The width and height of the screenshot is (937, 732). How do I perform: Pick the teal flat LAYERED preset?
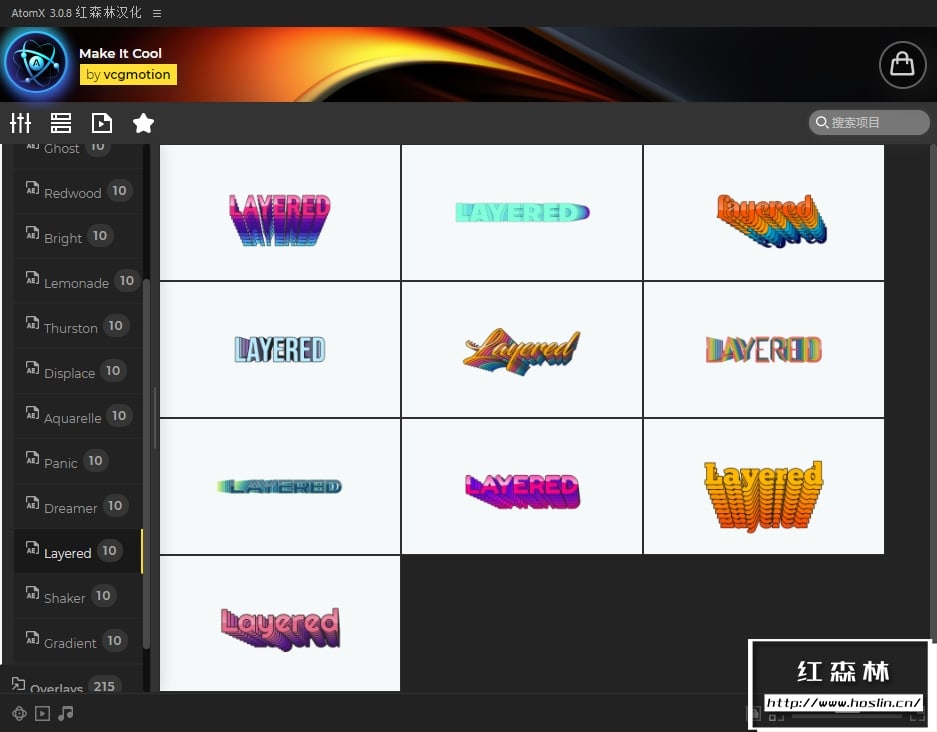522,213
